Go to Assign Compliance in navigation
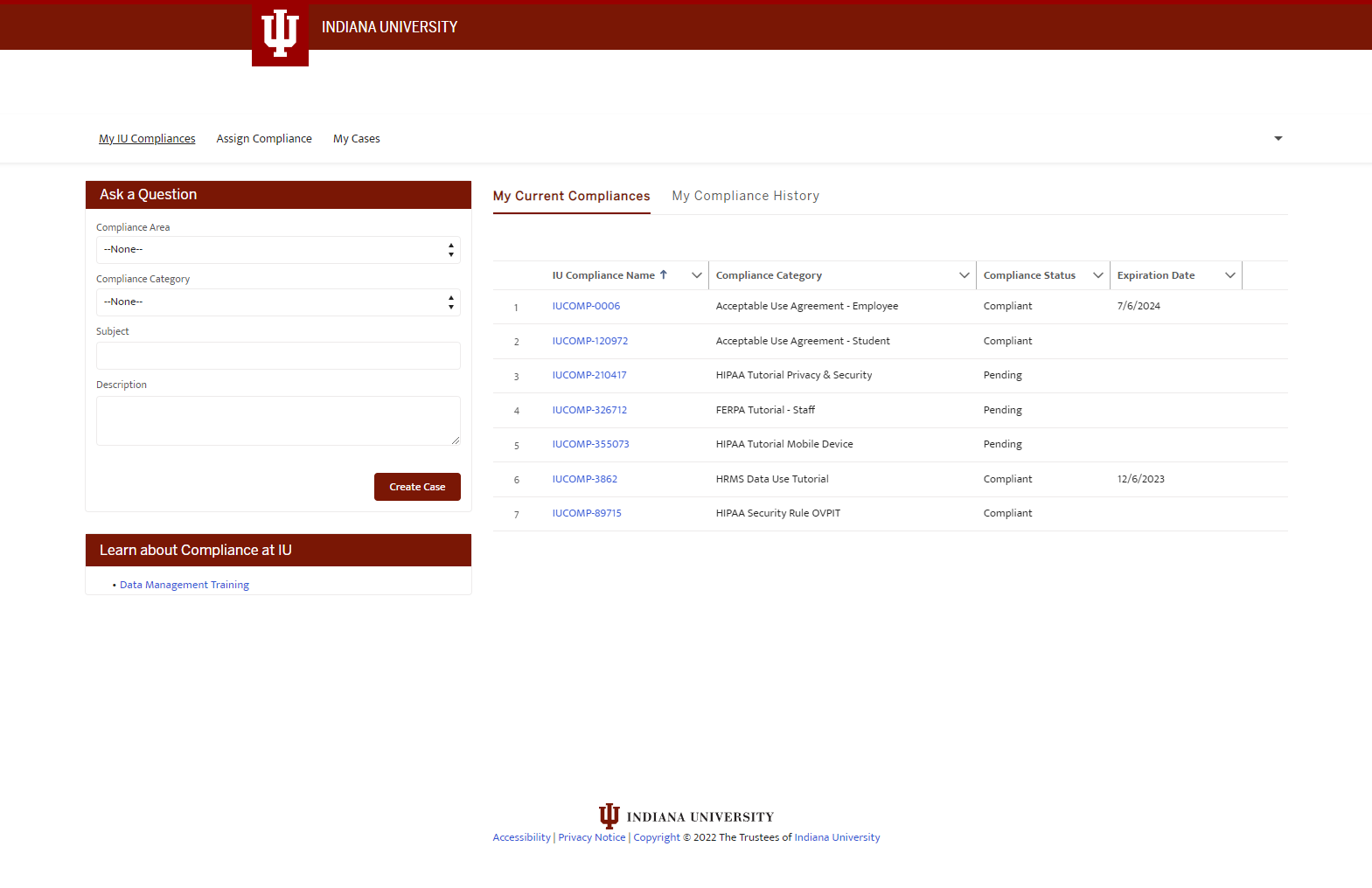 (264, 139)
